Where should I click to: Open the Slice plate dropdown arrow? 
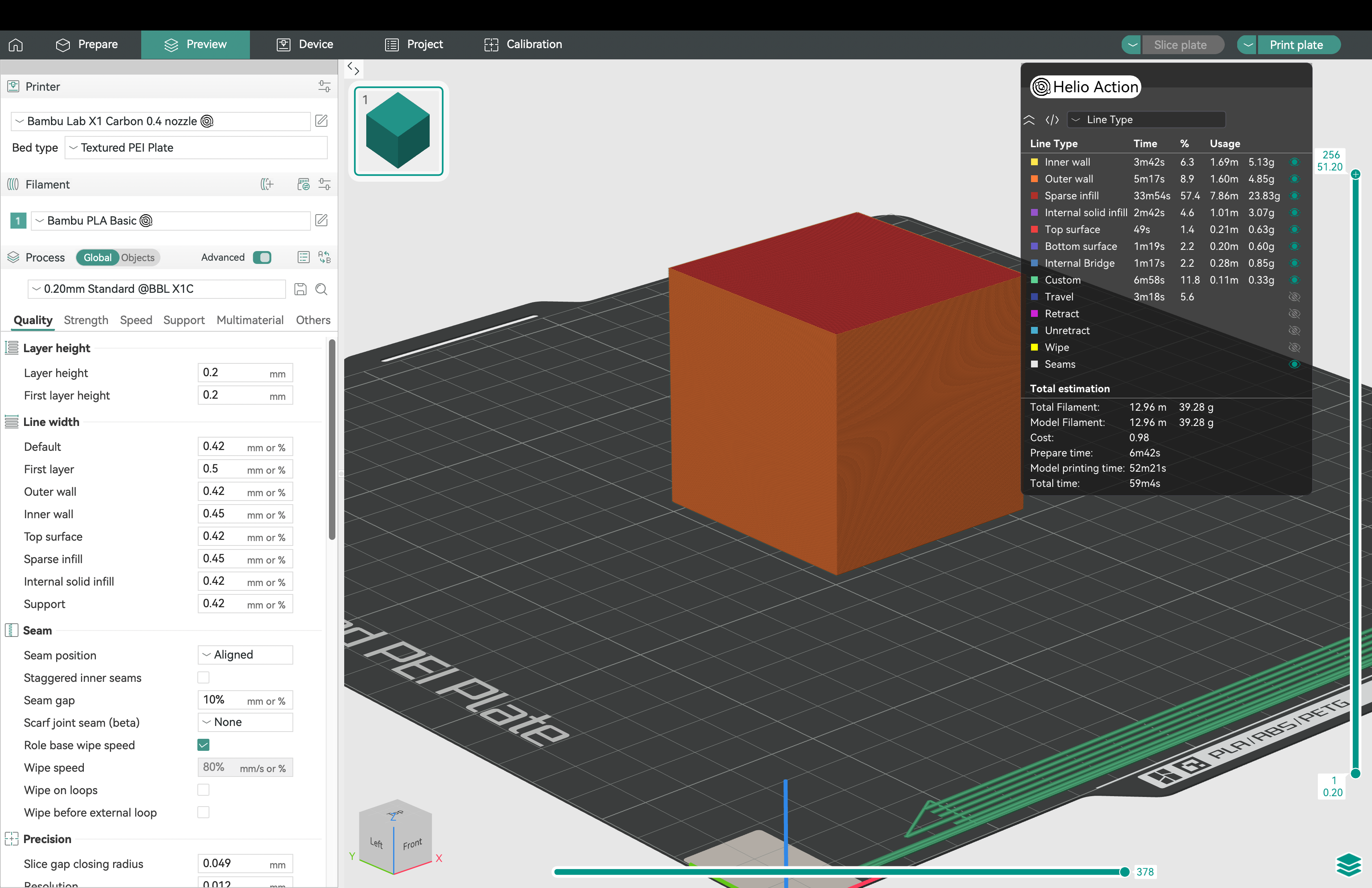(x=1132, y=45)
